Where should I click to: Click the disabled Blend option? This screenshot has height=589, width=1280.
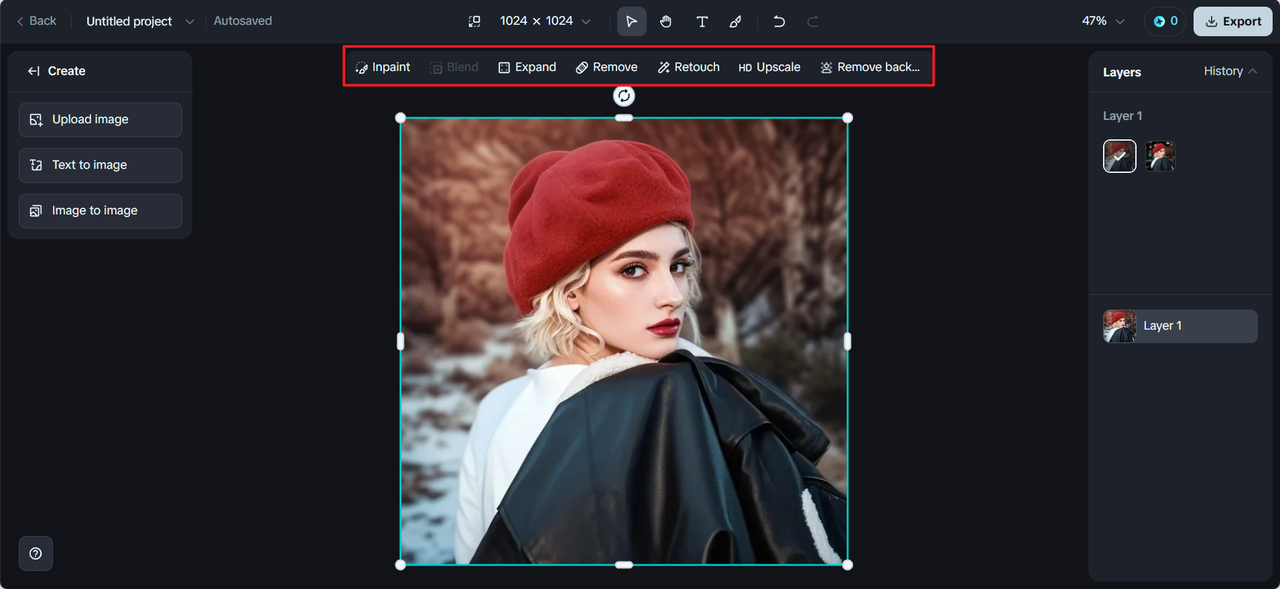454,67
